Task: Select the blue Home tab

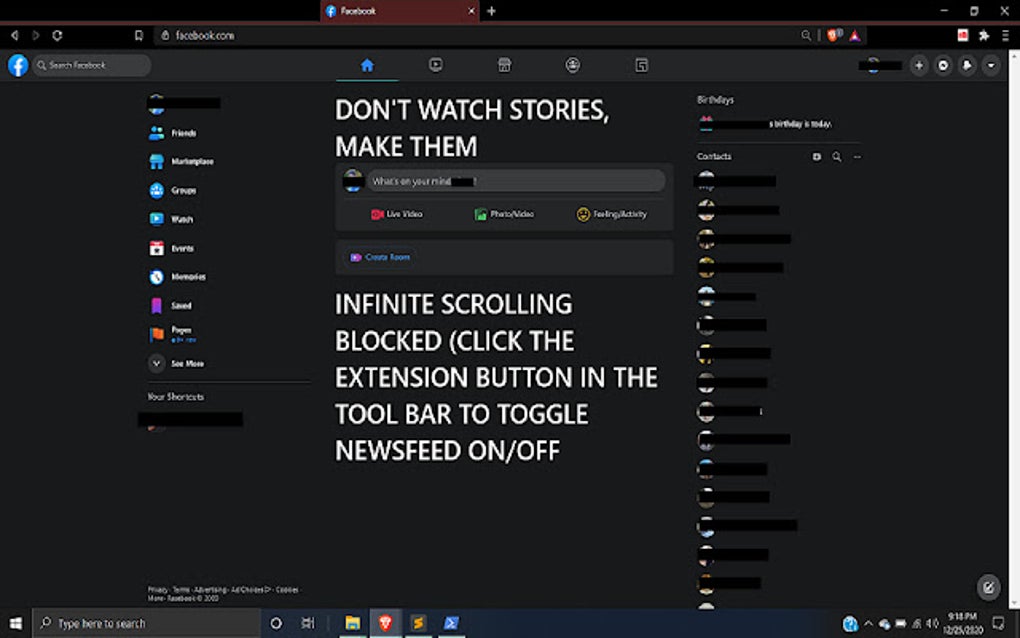Action: [367, 64]
